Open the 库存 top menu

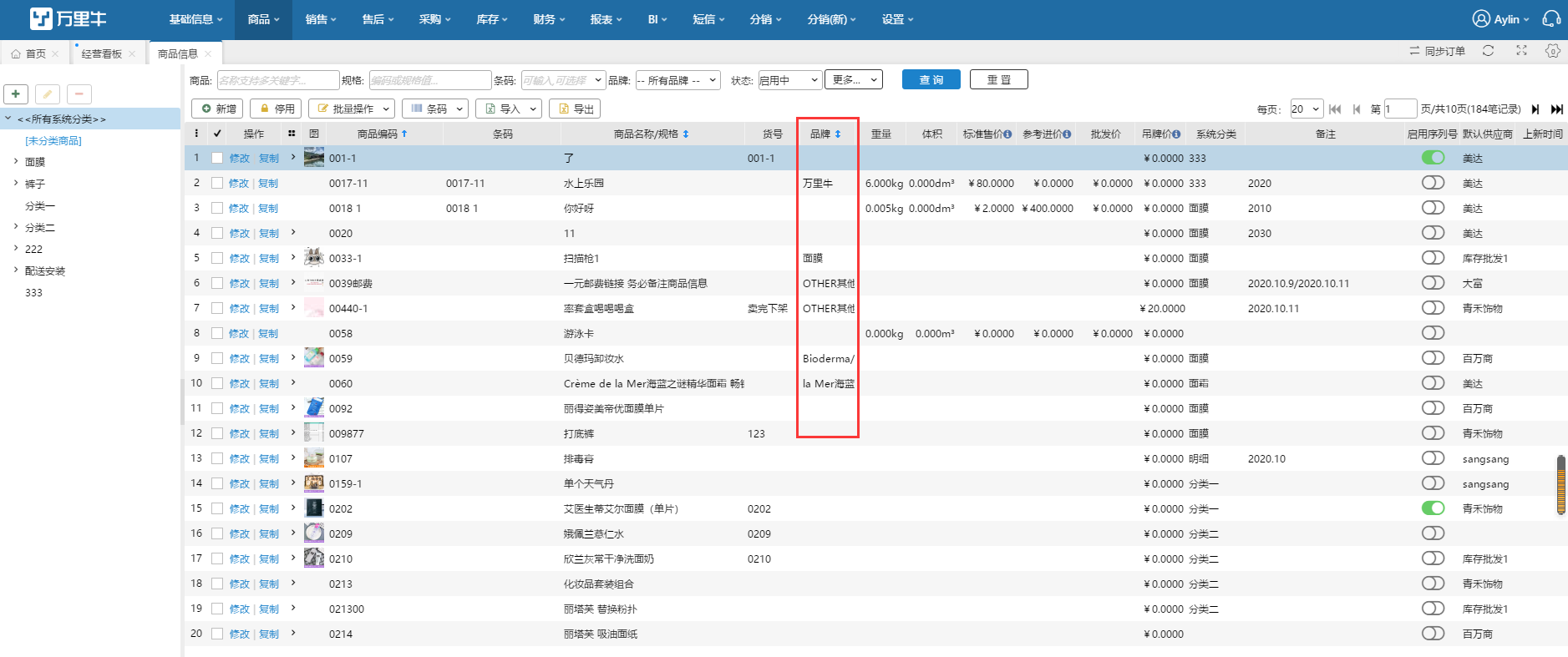pos(492,19)
